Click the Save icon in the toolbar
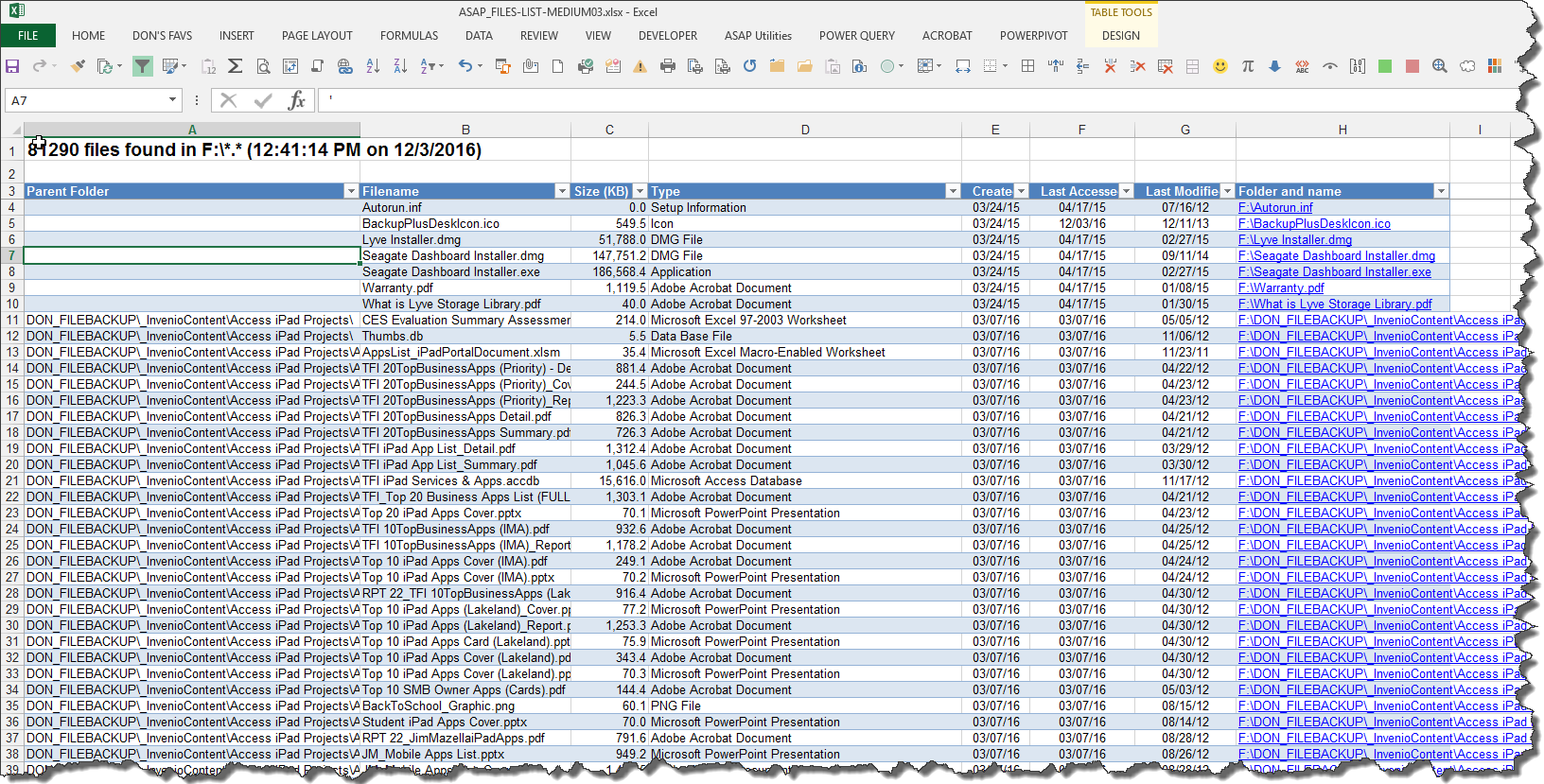This screenshot has height=784, width=1544. pos(12,66)
